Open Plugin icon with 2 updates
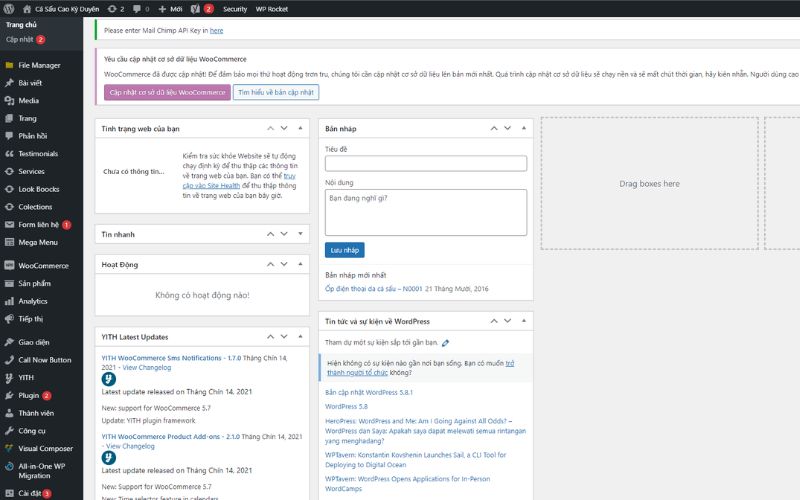Screen dimensions: 800x500 [x=9, y=395]
